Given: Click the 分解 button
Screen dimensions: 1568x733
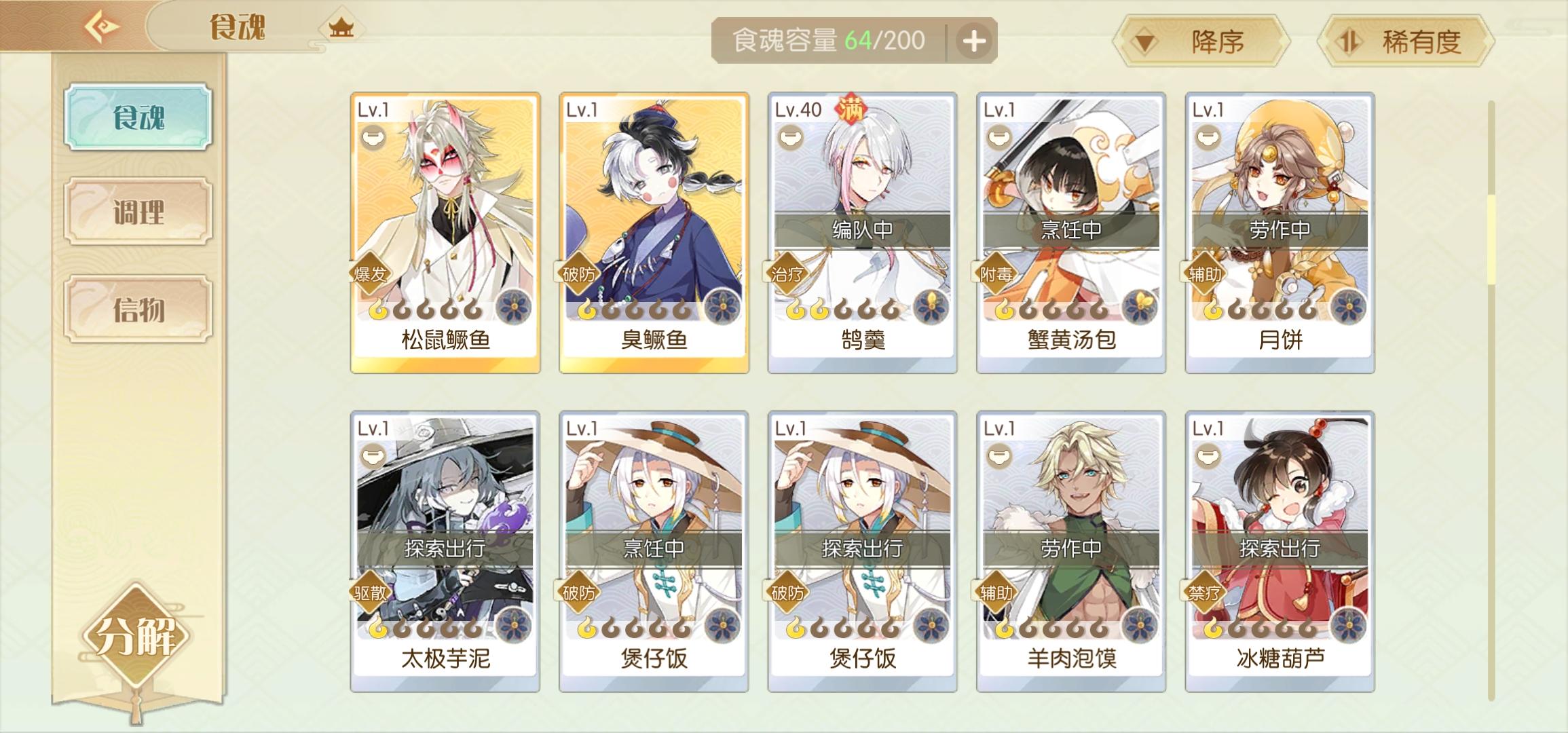Looking at the screenshot, I should (x=136, y=635).
